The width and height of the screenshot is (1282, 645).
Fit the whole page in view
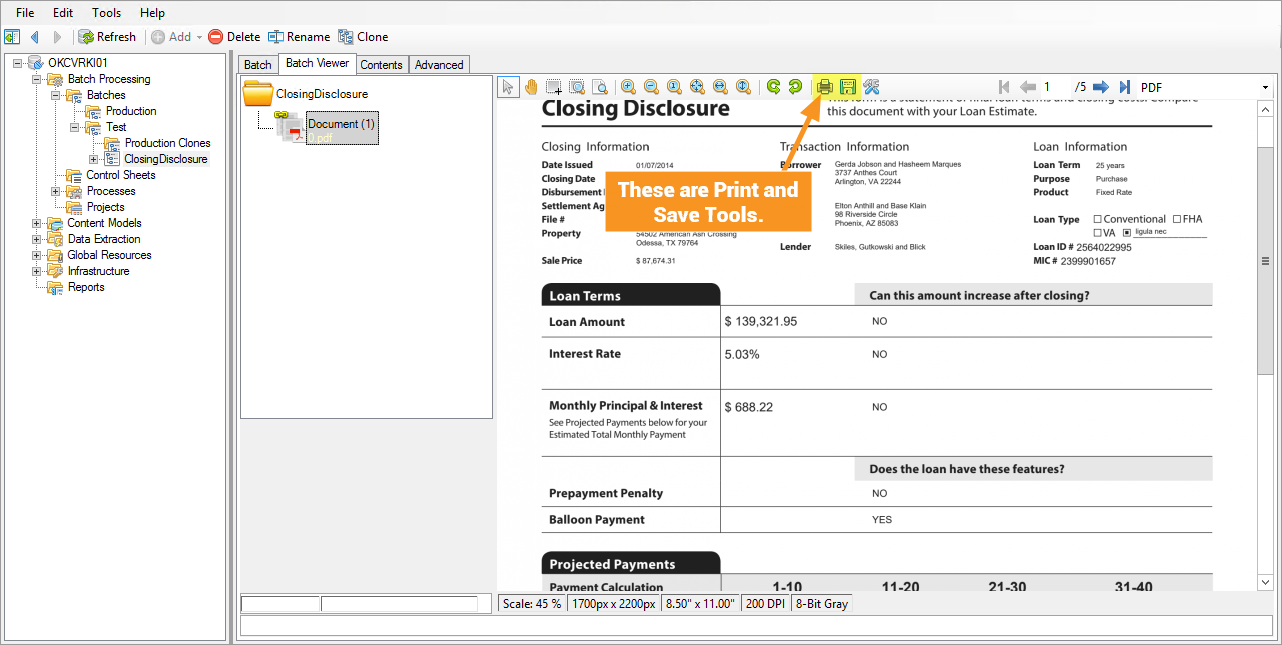coord(697,87)
